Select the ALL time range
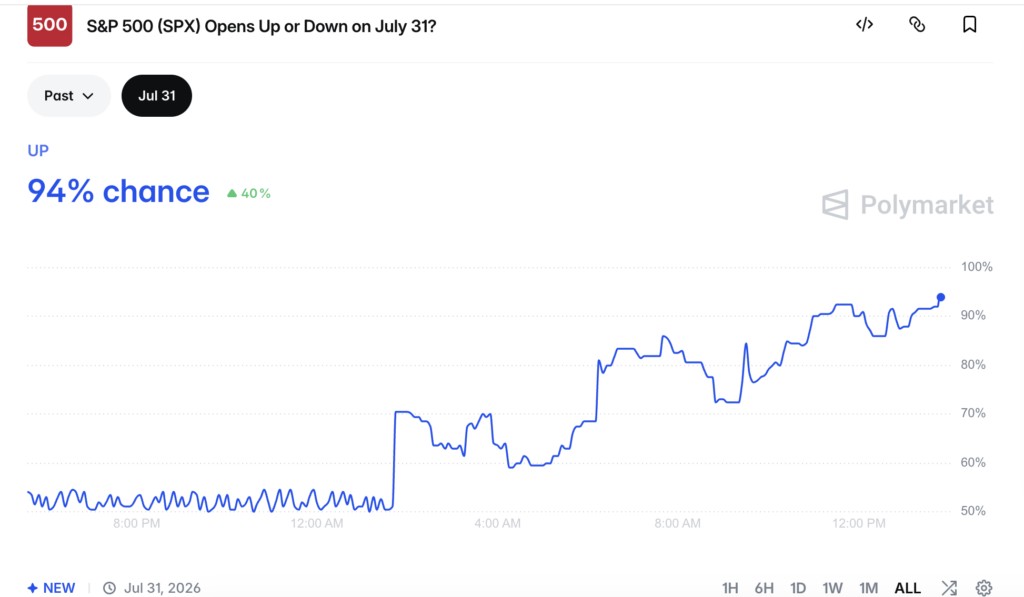This screenshot has height=597, width=1024. [x=908, y=588]
